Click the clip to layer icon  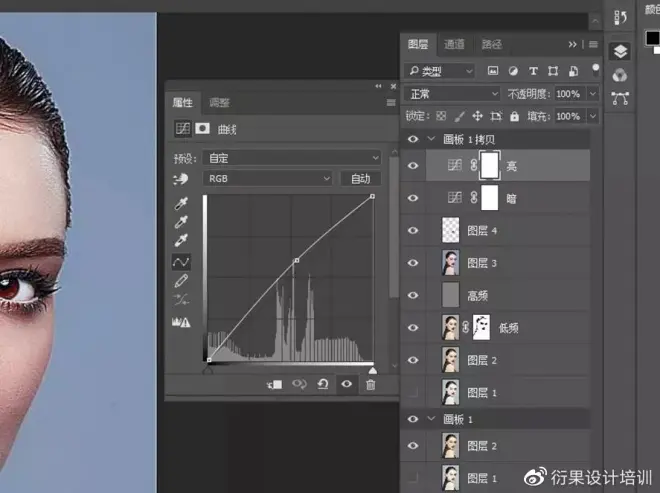(274, 384)
